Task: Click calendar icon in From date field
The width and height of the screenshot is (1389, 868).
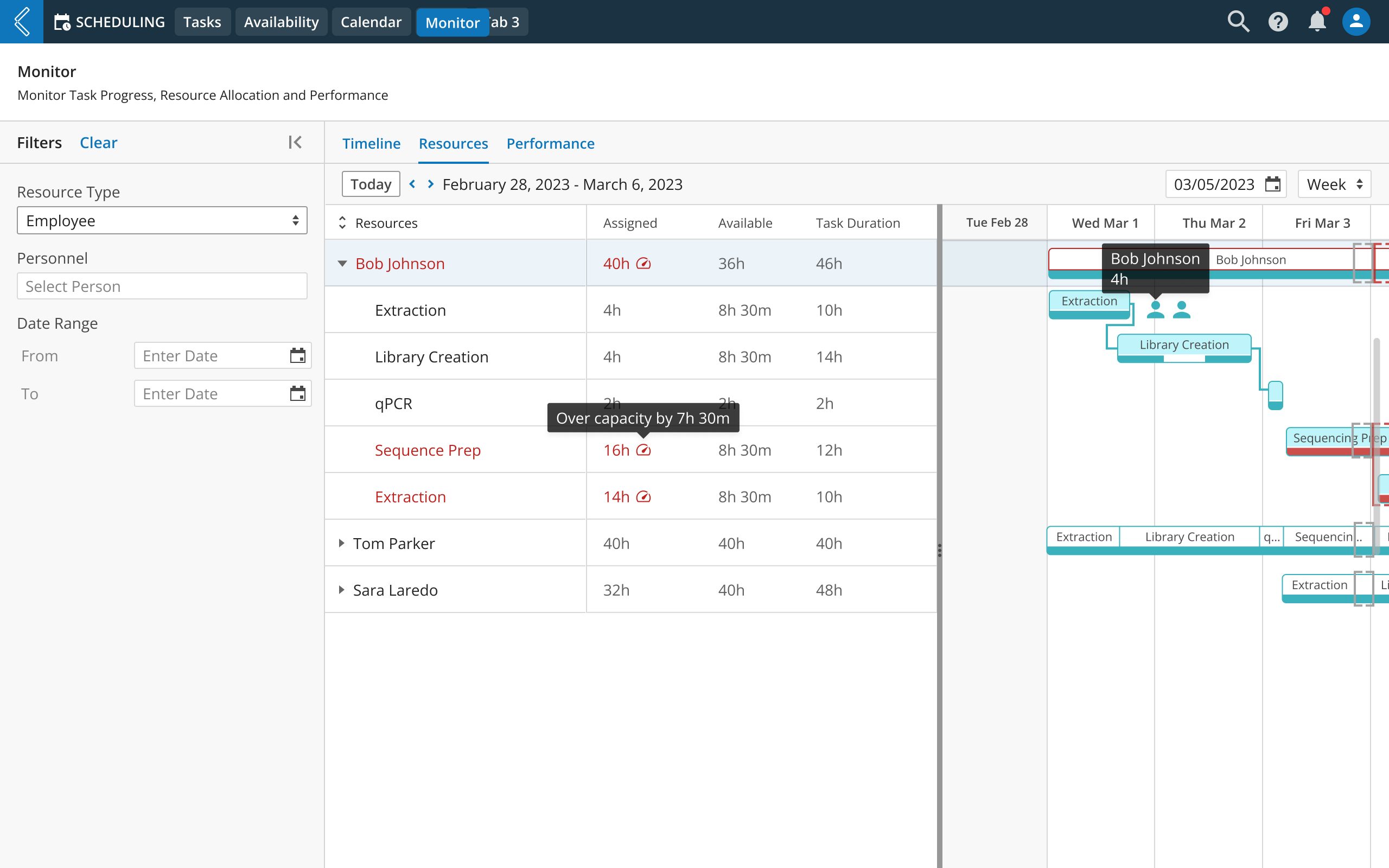Action: (x=297, y=356)
